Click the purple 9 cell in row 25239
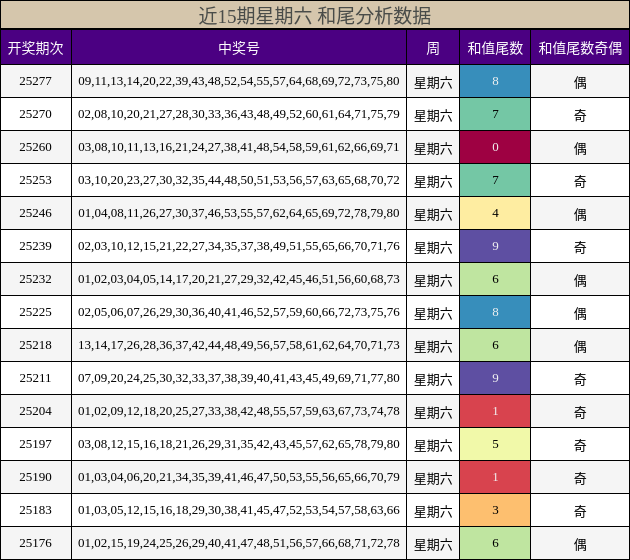Viewport: 630px width, 560px height. 495,246
